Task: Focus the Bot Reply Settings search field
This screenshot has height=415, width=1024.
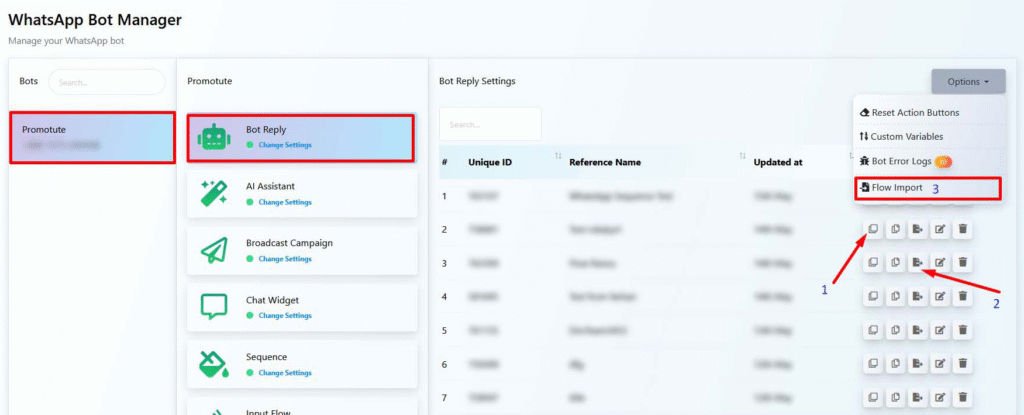Action: [x=490, y=124]
